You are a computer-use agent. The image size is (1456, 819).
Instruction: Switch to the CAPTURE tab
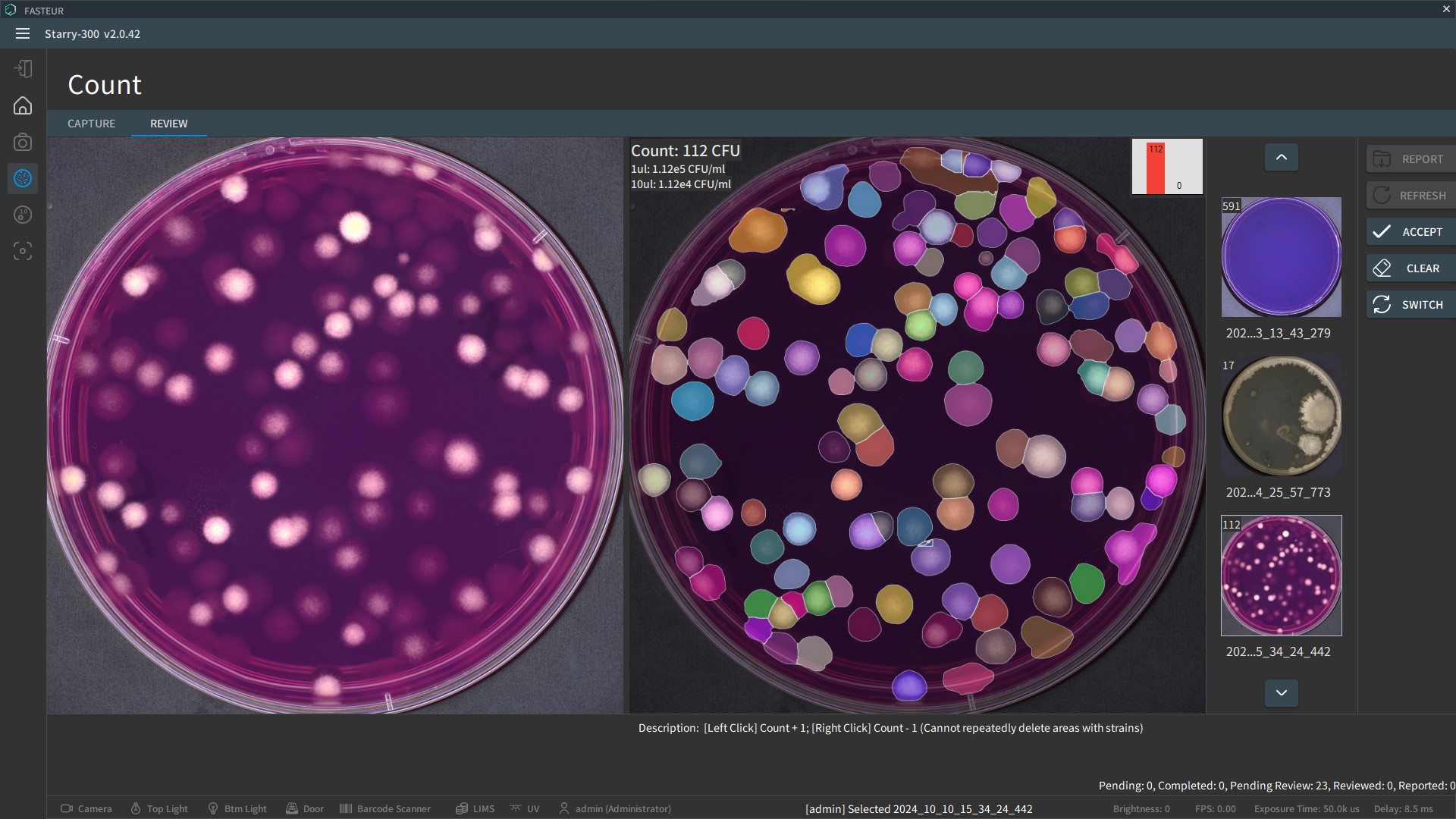91,124
